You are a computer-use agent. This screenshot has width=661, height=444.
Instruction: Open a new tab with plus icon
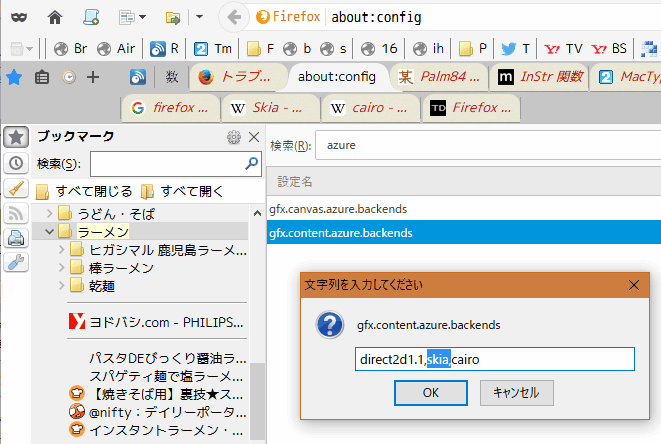point(93,77)
